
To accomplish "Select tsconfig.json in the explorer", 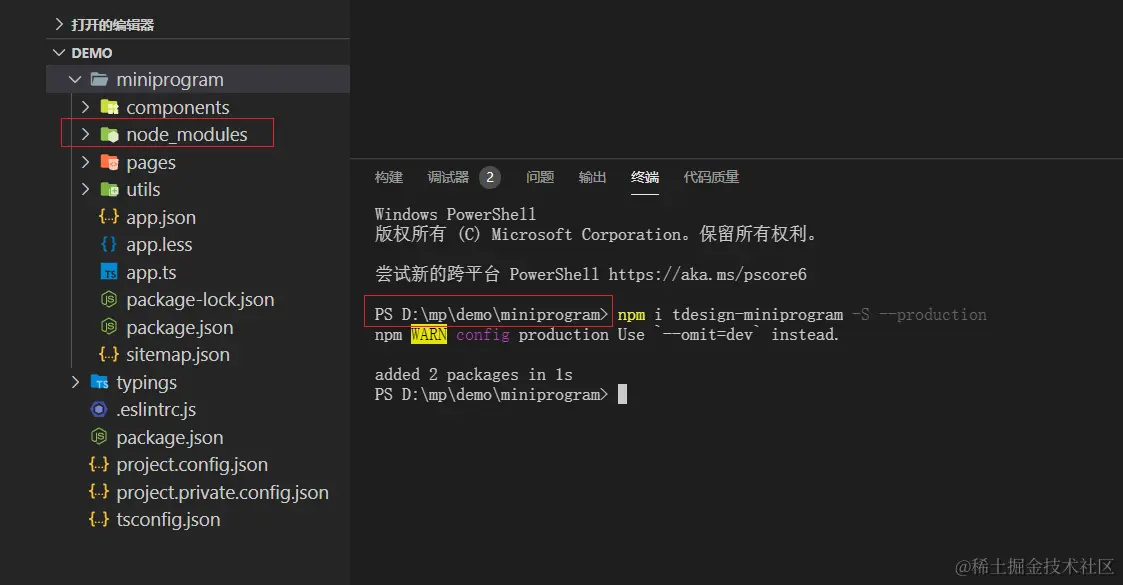I will pos(167,519).
